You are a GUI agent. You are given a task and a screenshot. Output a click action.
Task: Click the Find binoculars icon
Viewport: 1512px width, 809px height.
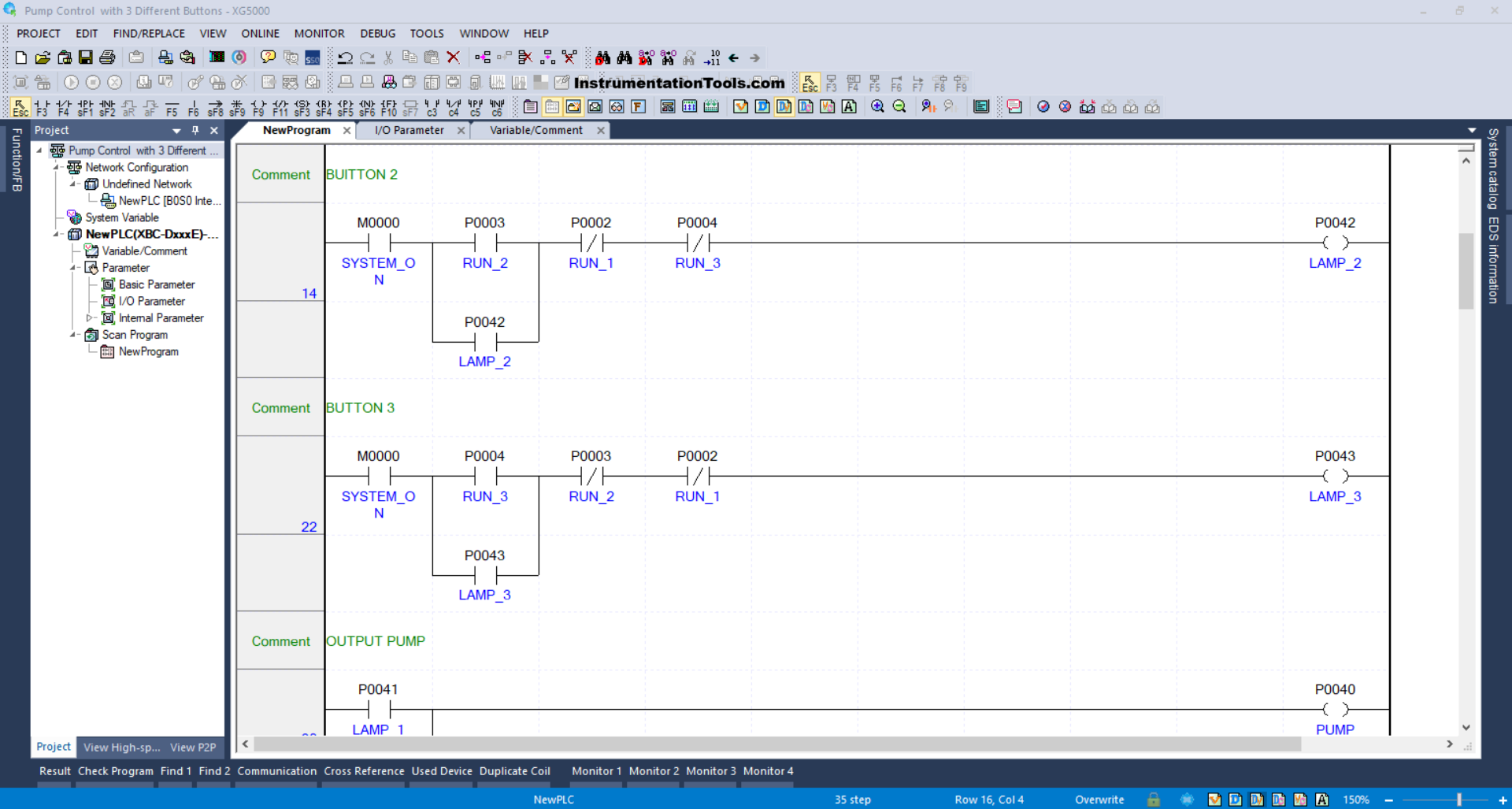(602, 58)
